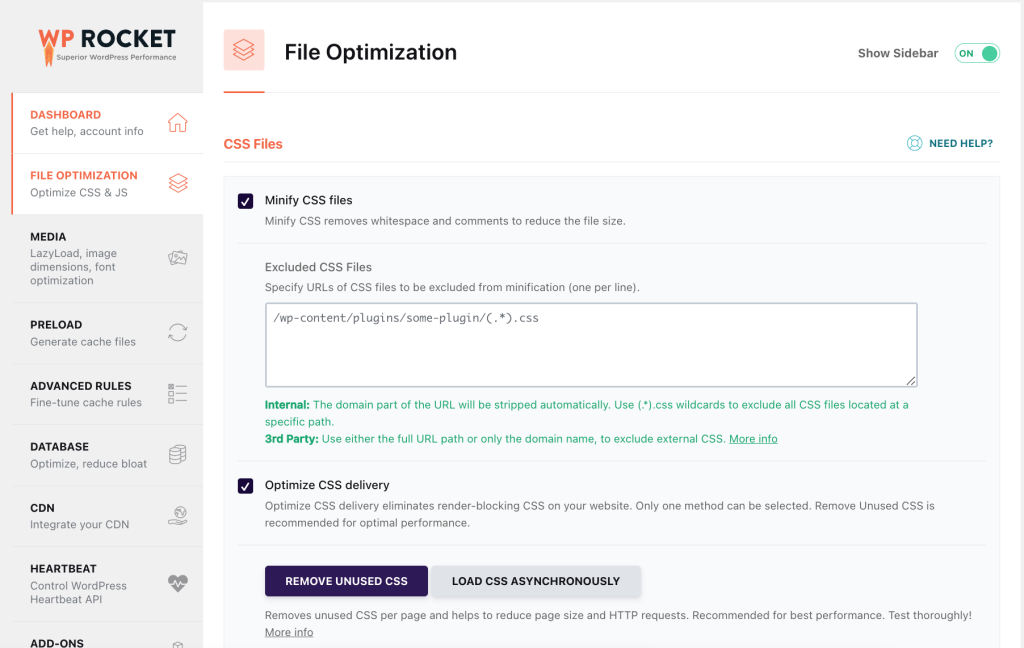
Task: Click the Preload refresh arrows icon
Action: coord(177,333)
